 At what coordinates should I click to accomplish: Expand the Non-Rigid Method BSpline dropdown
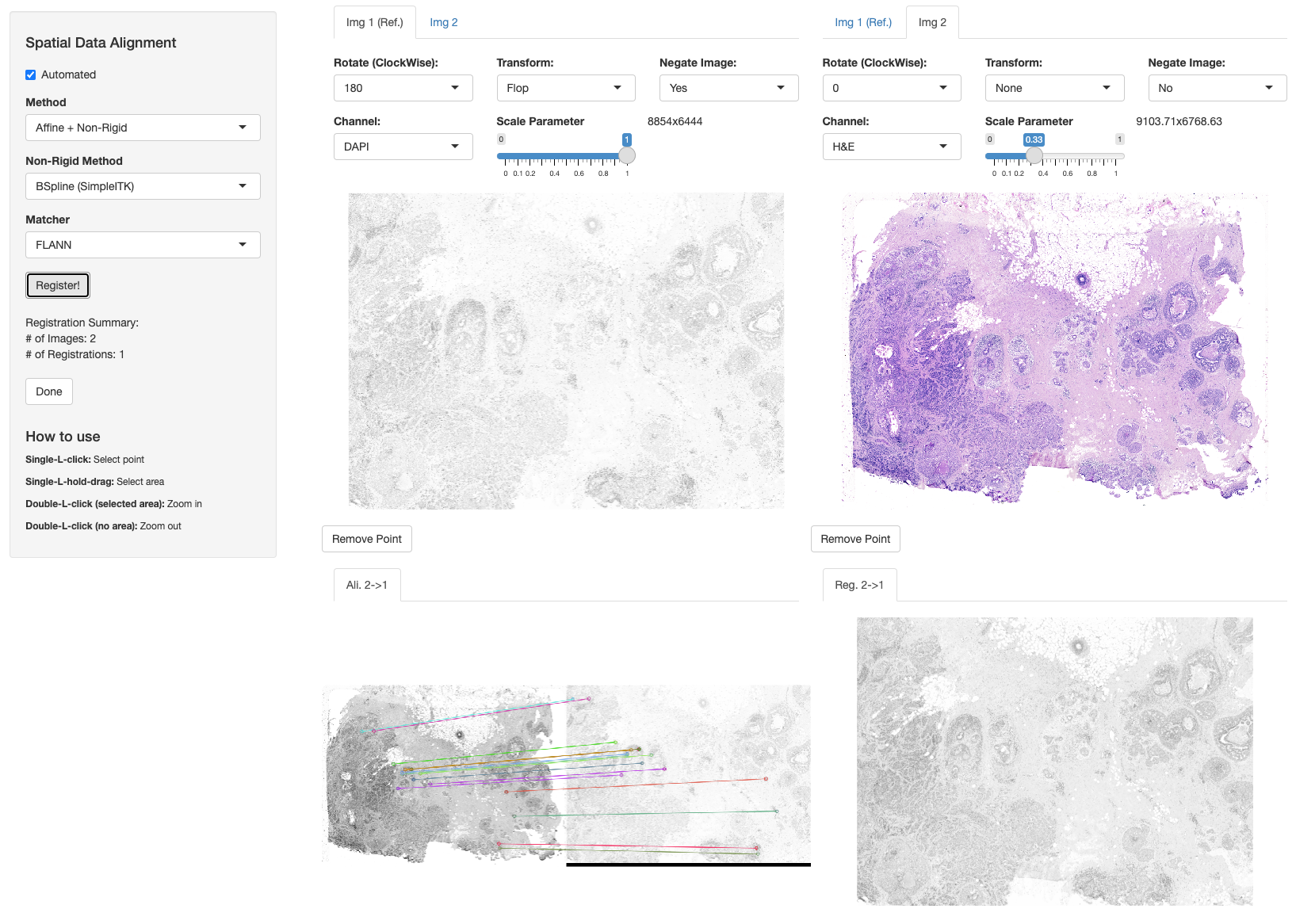point(143,186)
